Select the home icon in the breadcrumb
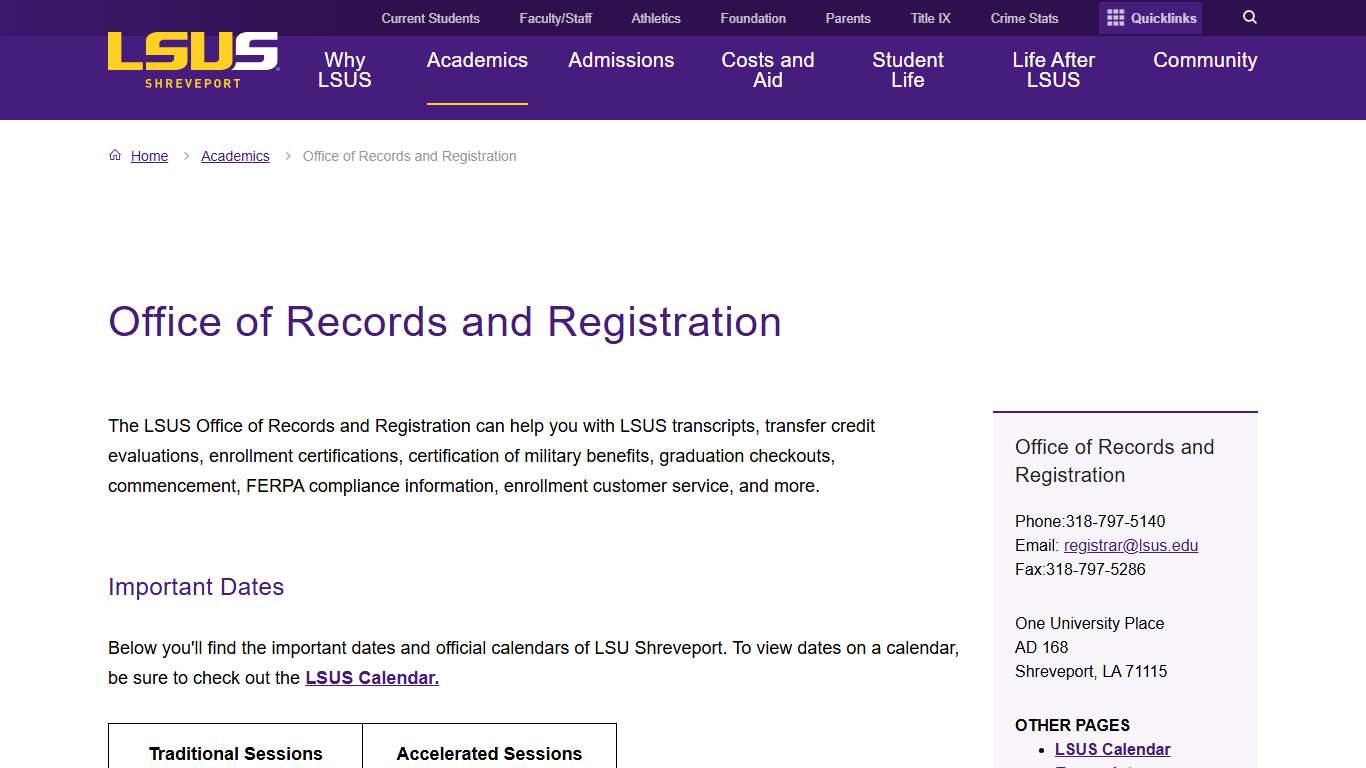Viewport: 1366px width, 768px height. pyautogui.click(x=115, y=155)
